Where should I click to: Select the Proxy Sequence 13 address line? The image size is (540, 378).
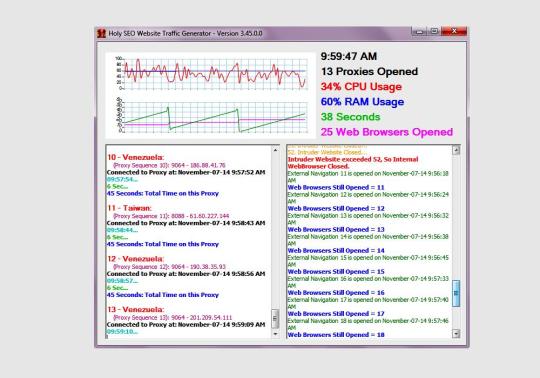click(x=173, y=317)
